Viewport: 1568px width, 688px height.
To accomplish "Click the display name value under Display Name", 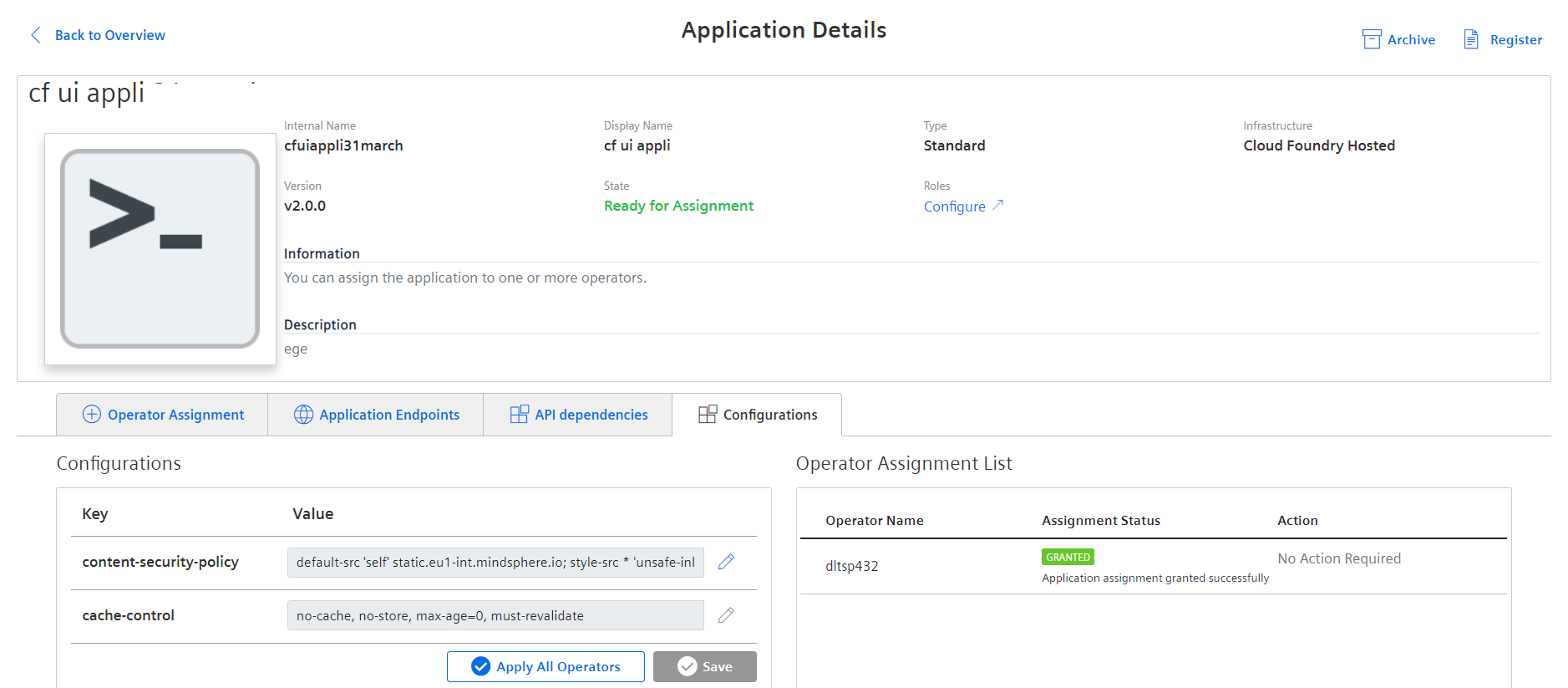I will (637, 145).
